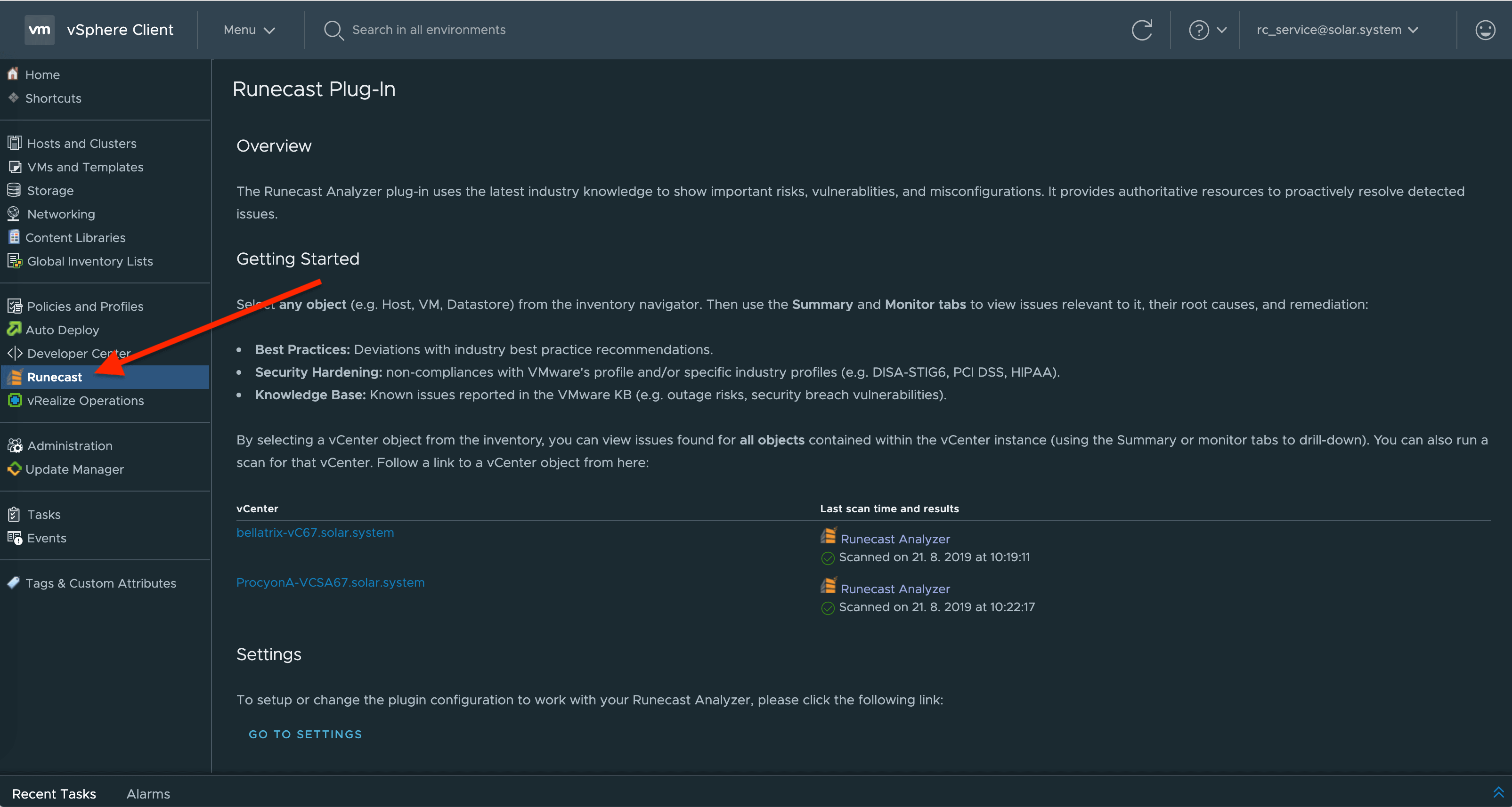Go to vRealize Operations entry
1512x807 pixels.
(x=85, y=400)
